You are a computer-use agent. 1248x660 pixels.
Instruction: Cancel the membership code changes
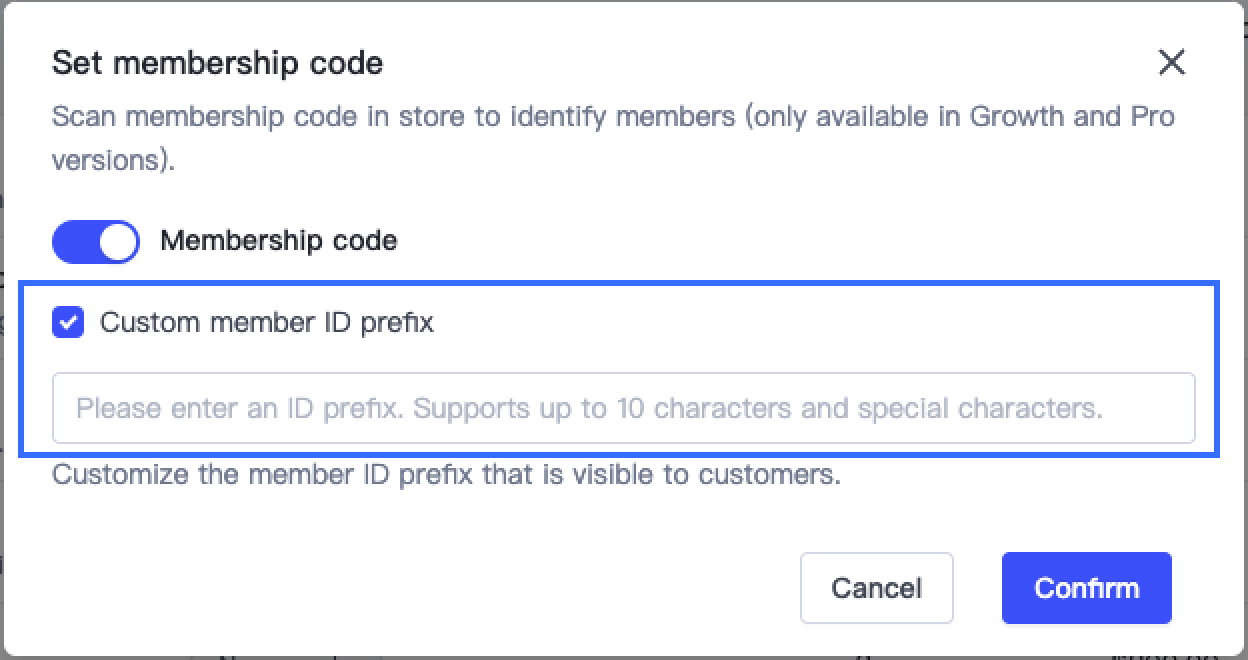pyautogui.click(x=876, y=588)
